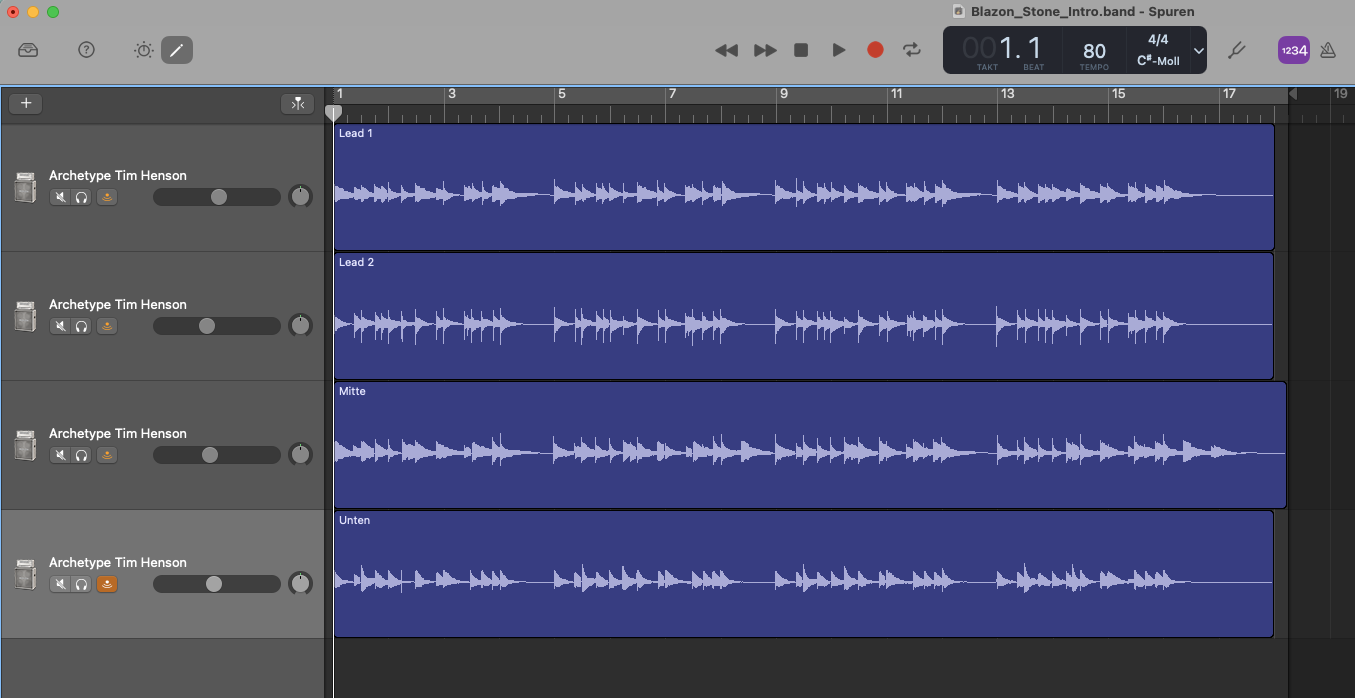Click bar 13 on the ruler
Screen dimensions: 1355x698
click(1007, 94)
